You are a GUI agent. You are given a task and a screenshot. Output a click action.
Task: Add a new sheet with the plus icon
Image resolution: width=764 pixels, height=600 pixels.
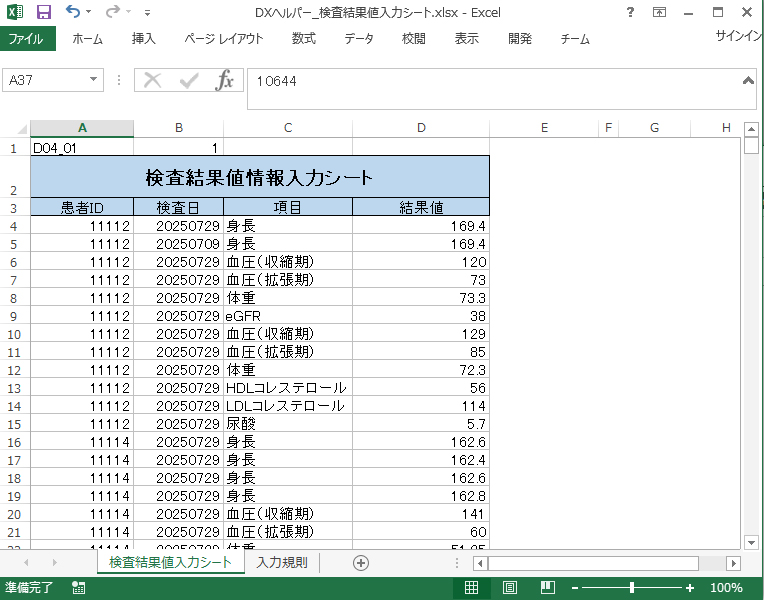[361, 563]
